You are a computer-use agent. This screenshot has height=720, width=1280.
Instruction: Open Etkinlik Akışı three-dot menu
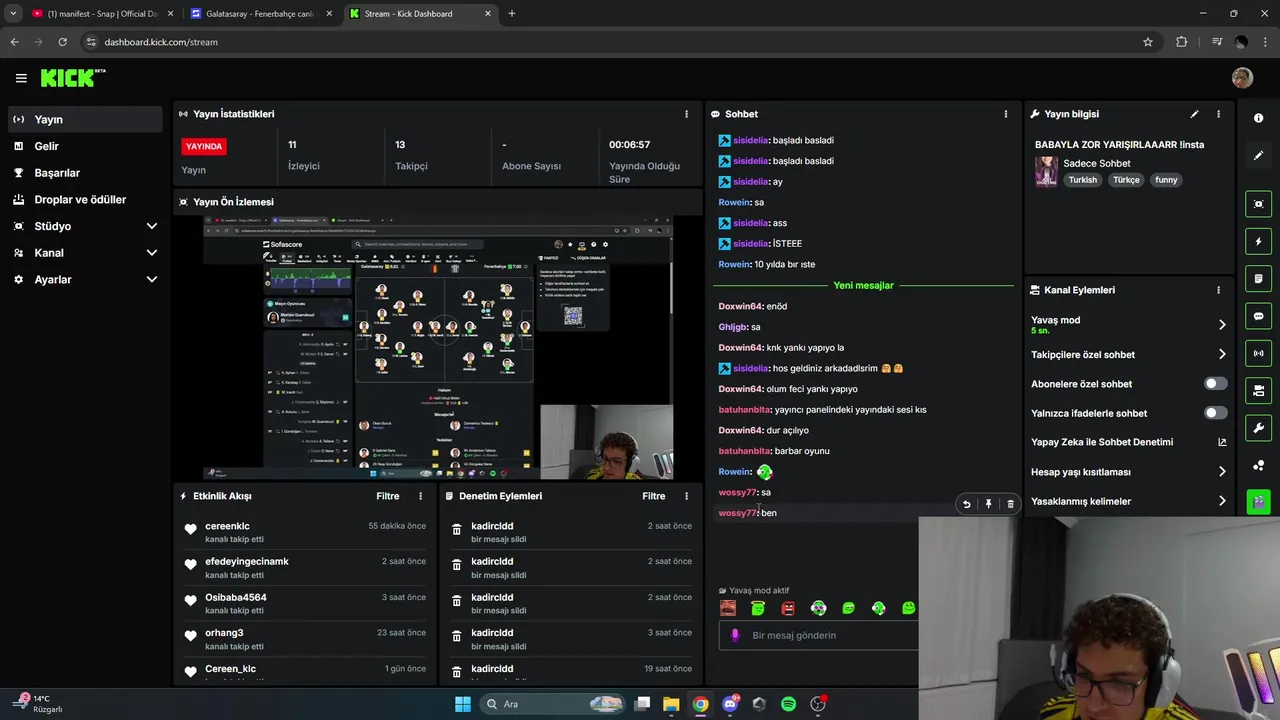(420, 496)
